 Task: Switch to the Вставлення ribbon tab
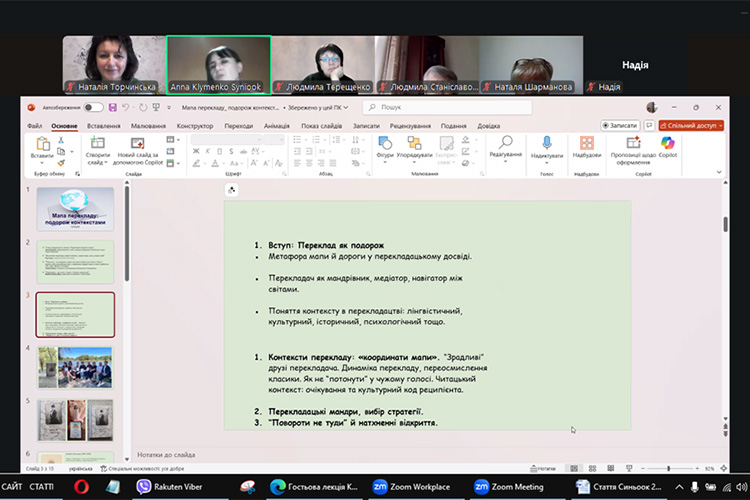[103, 126]
